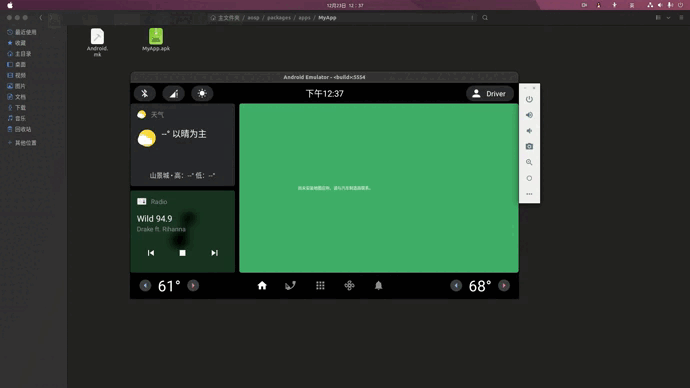Click the aosp breadcrumb in path bar
Screen dimensions: 690x388
(253, 18)
